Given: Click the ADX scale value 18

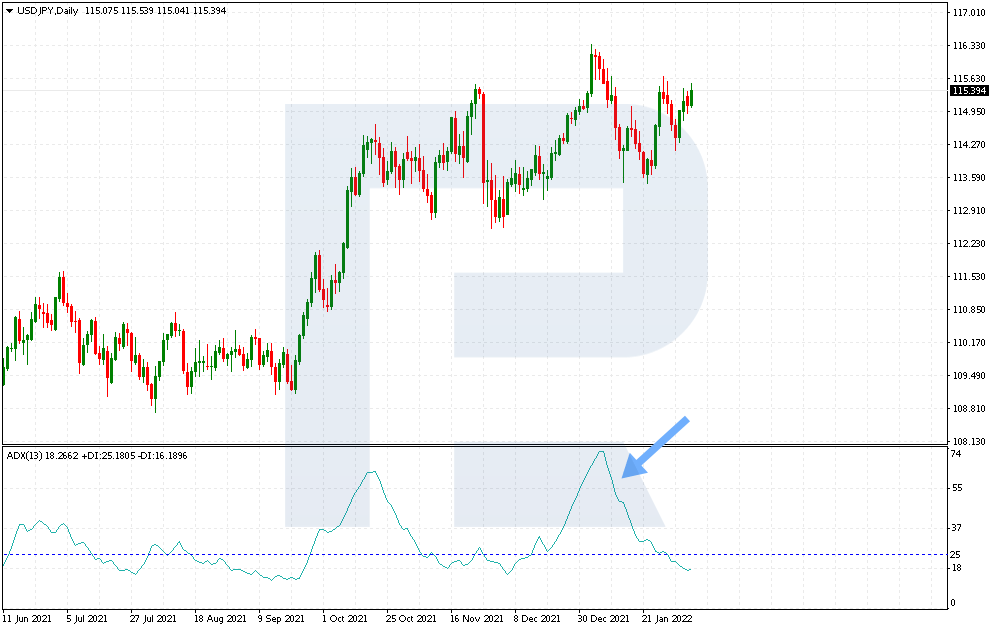Looking at the screenshot, I should 956,568.
